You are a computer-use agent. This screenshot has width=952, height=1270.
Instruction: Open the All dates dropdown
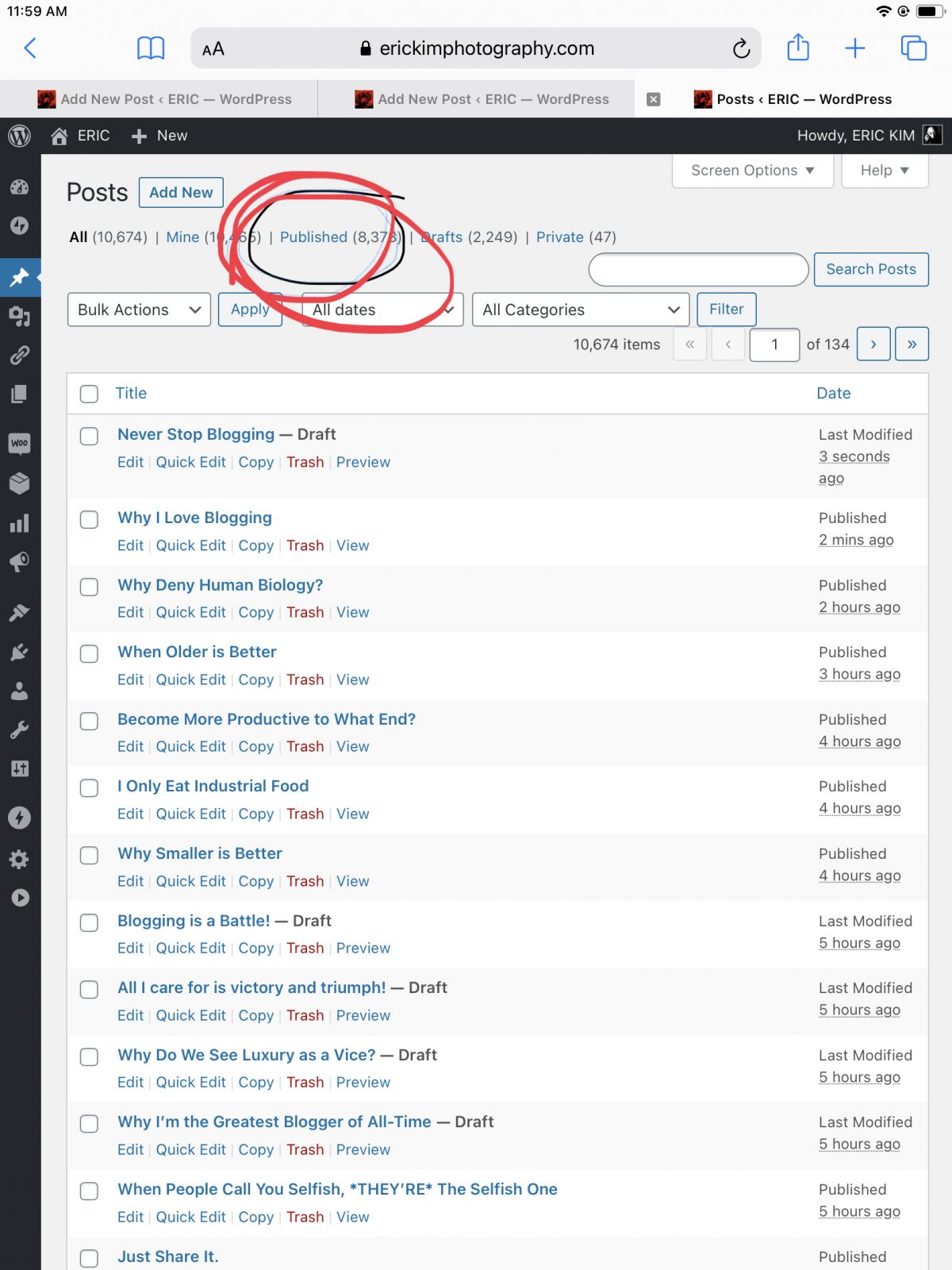tap(382, 310)
